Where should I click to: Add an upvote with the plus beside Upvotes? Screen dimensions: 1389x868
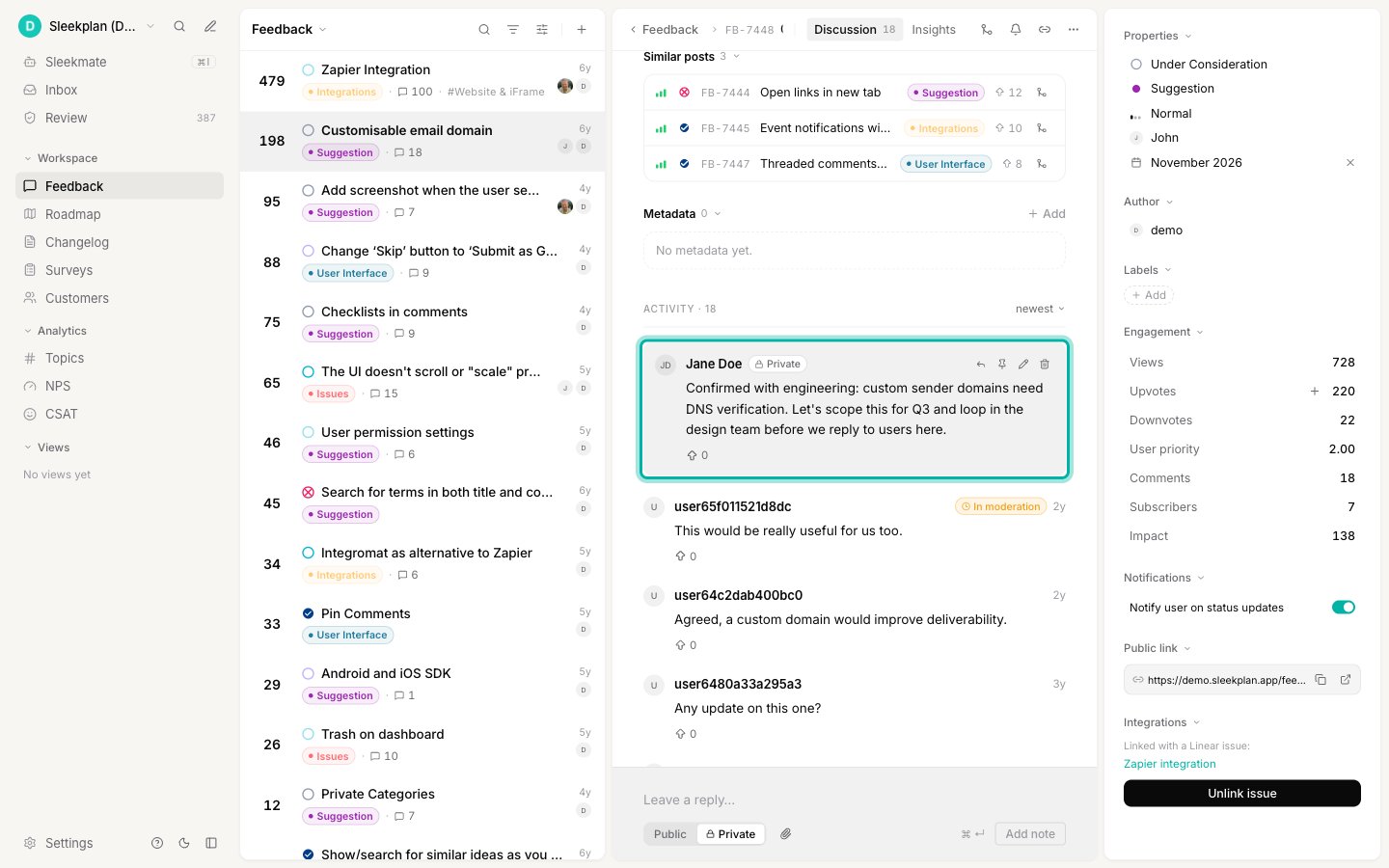[x=1314, y=392]
